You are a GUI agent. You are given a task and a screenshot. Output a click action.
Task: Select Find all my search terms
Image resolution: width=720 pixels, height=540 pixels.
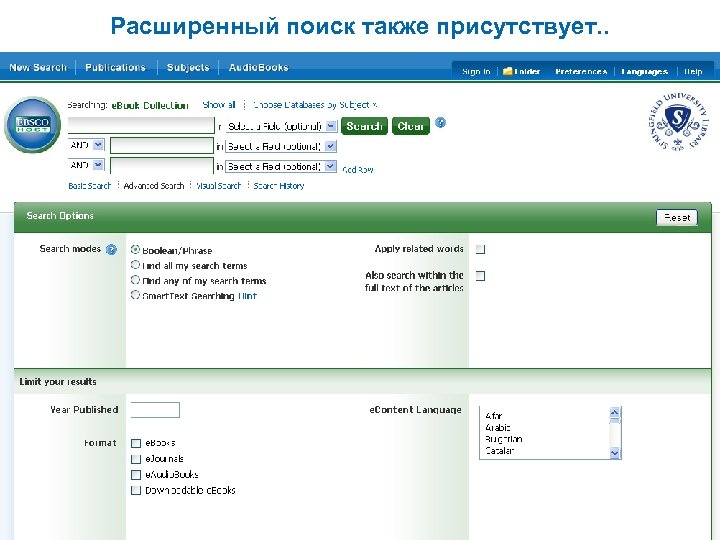pyautogui.click(x=135, y=264)
